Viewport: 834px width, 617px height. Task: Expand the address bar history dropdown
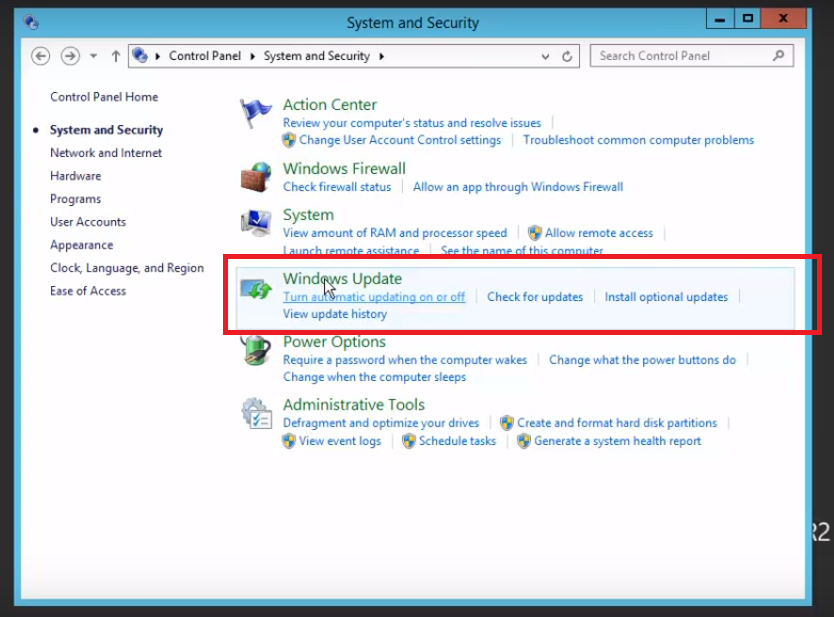pyautogui.click(x=545, y=56)
